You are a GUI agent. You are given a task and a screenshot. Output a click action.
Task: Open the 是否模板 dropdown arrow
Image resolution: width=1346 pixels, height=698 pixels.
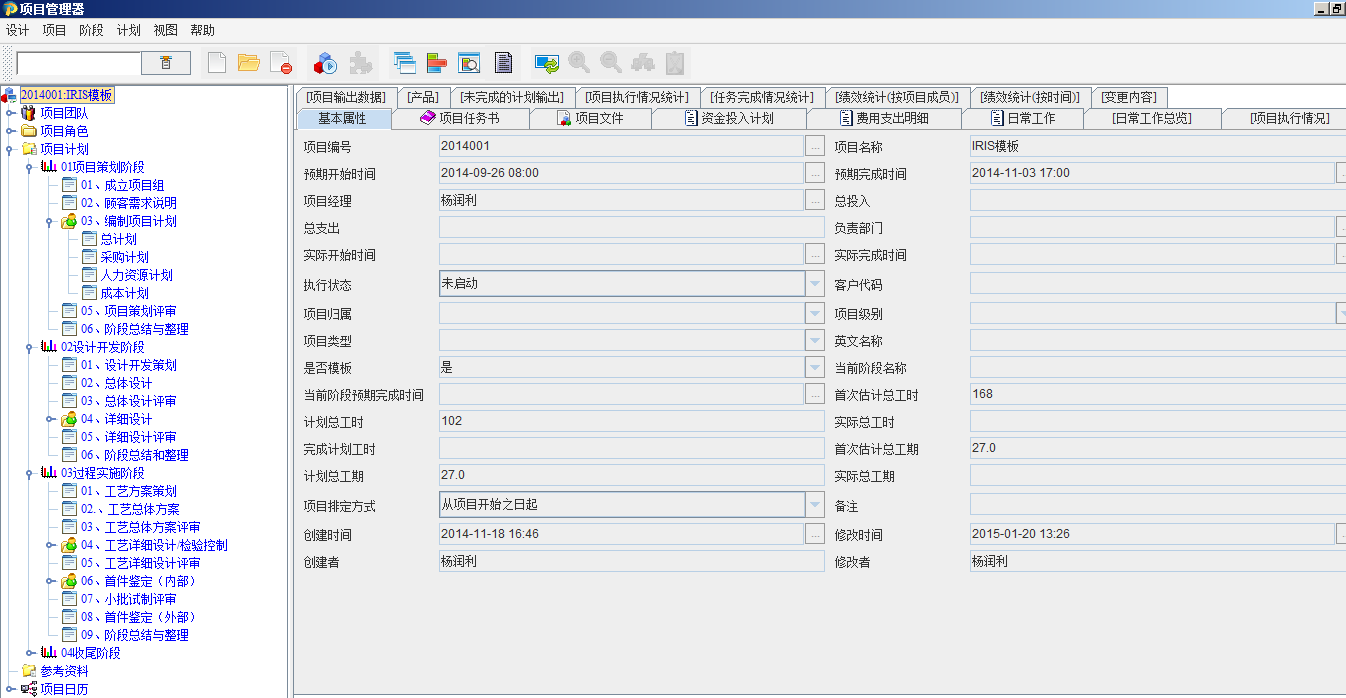point(816,367)
